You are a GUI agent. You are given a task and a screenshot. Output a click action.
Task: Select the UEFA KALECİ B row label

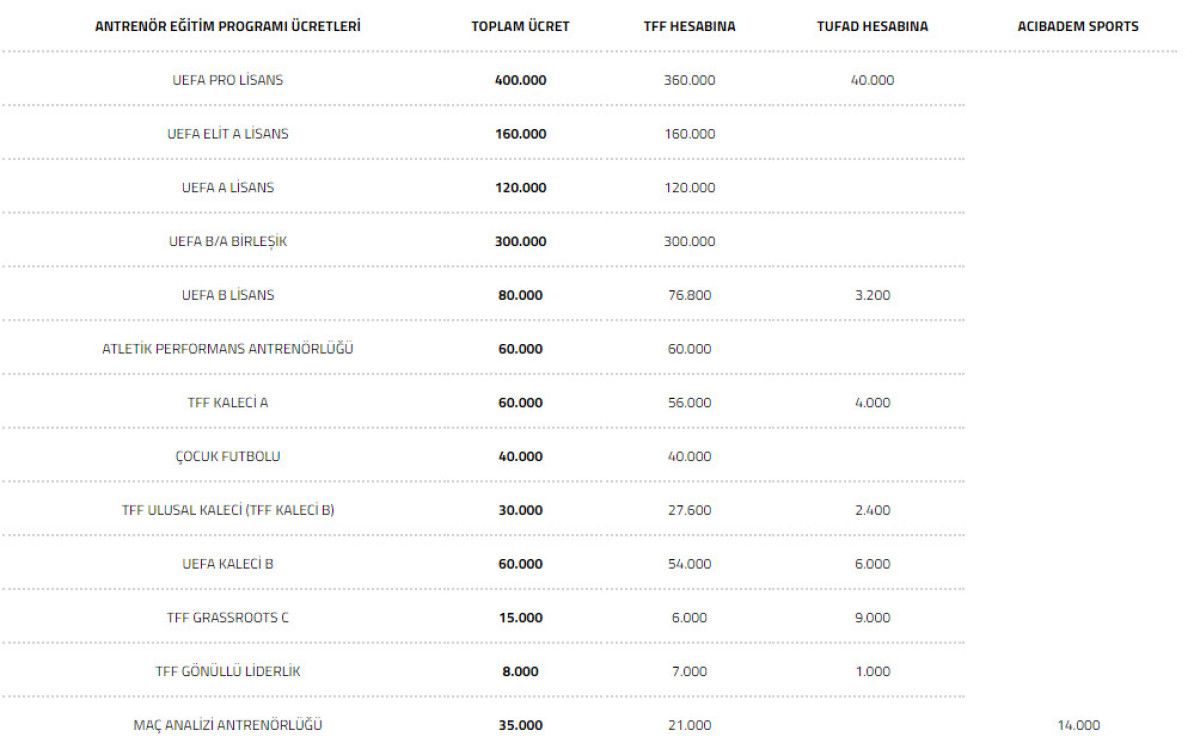pyautogui.click(x=228, y=564)
